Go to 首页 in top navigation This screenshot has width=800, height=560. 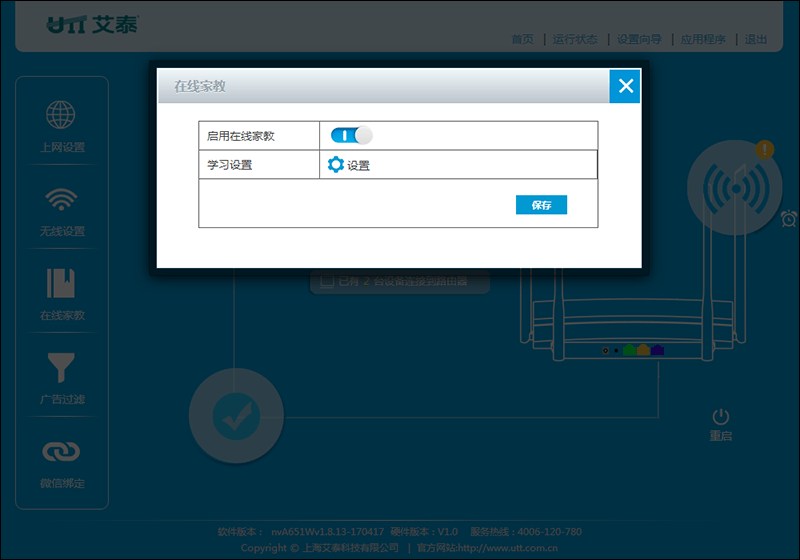click(522, 39)
